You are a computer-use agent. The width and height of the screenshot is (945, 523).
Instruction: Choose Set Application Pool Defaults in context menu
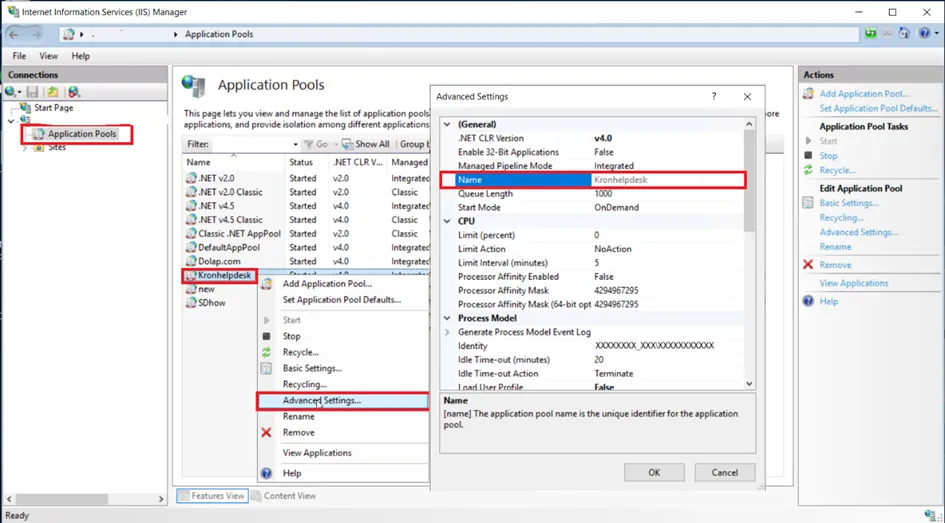[x=342, y=300]
